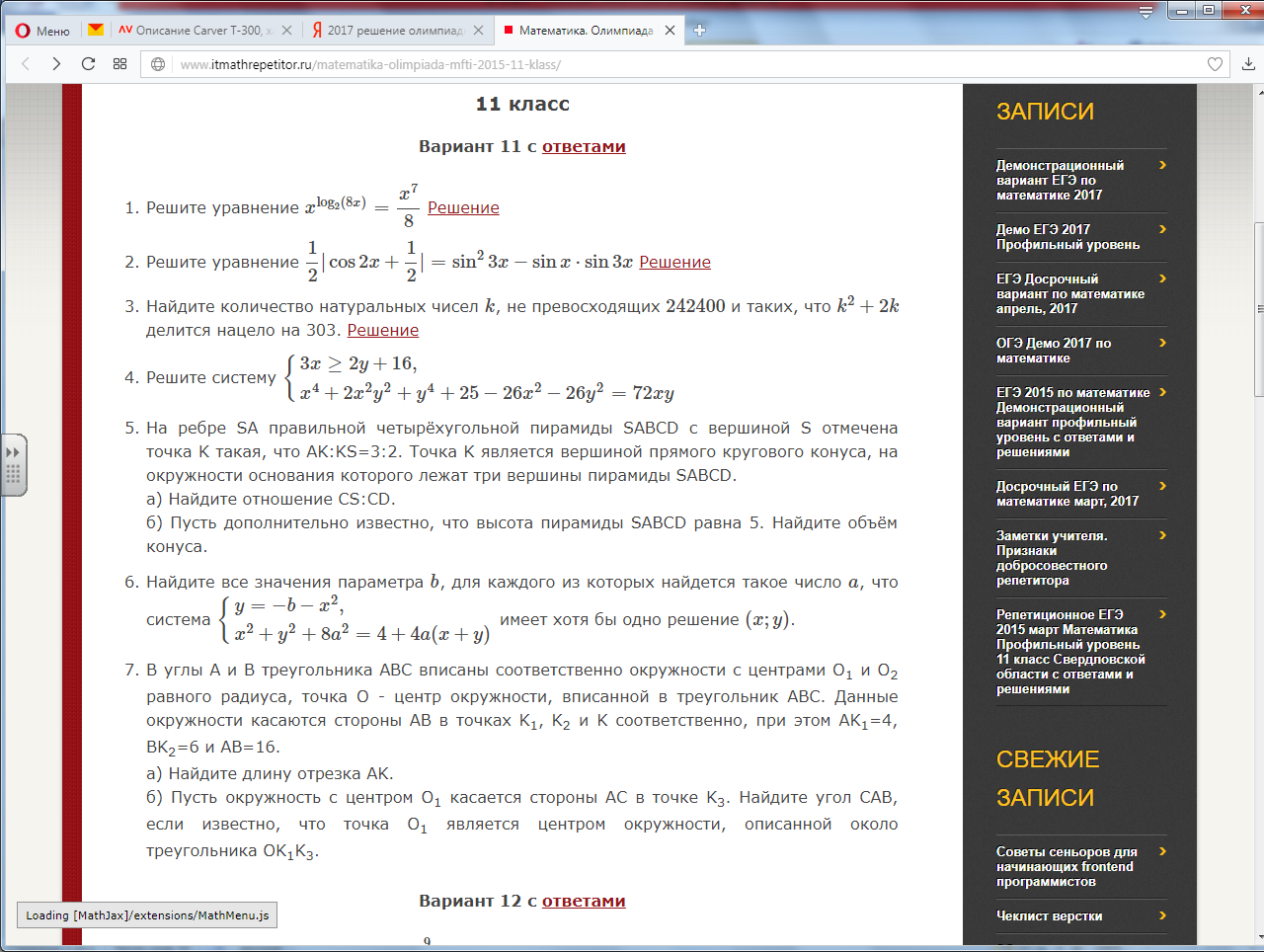Close the 2017 решение олимпиад tab
The width and height of the screenshot is (1264, 952).
[x=478, y=31]
